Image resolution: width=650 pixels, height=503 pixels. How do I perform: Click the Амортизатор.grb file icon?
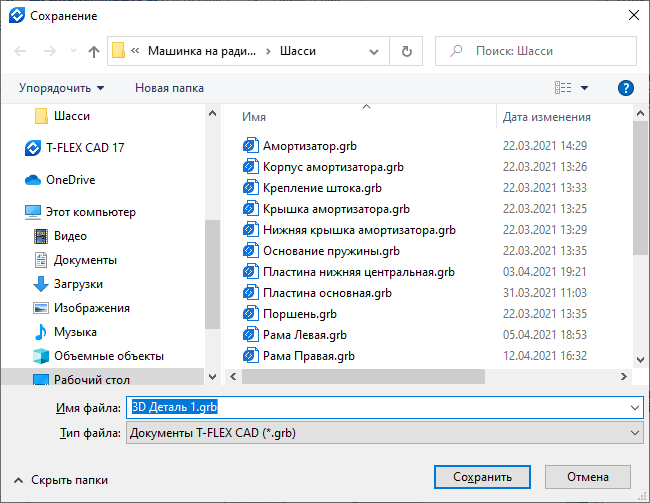tap(250, 146)
